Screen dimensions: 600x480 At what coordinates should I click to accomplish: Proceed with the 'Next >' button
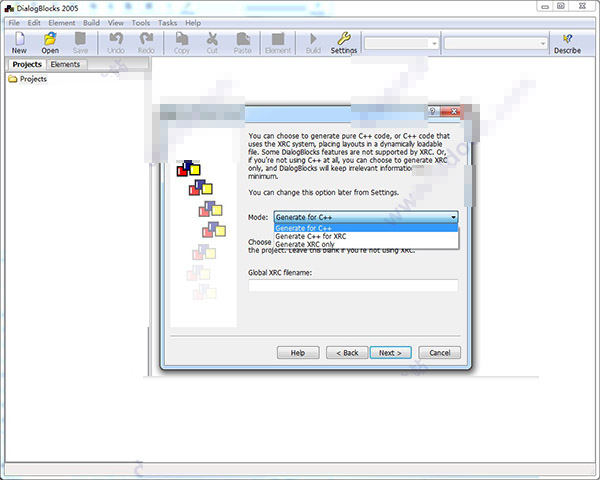pos(390,353)
